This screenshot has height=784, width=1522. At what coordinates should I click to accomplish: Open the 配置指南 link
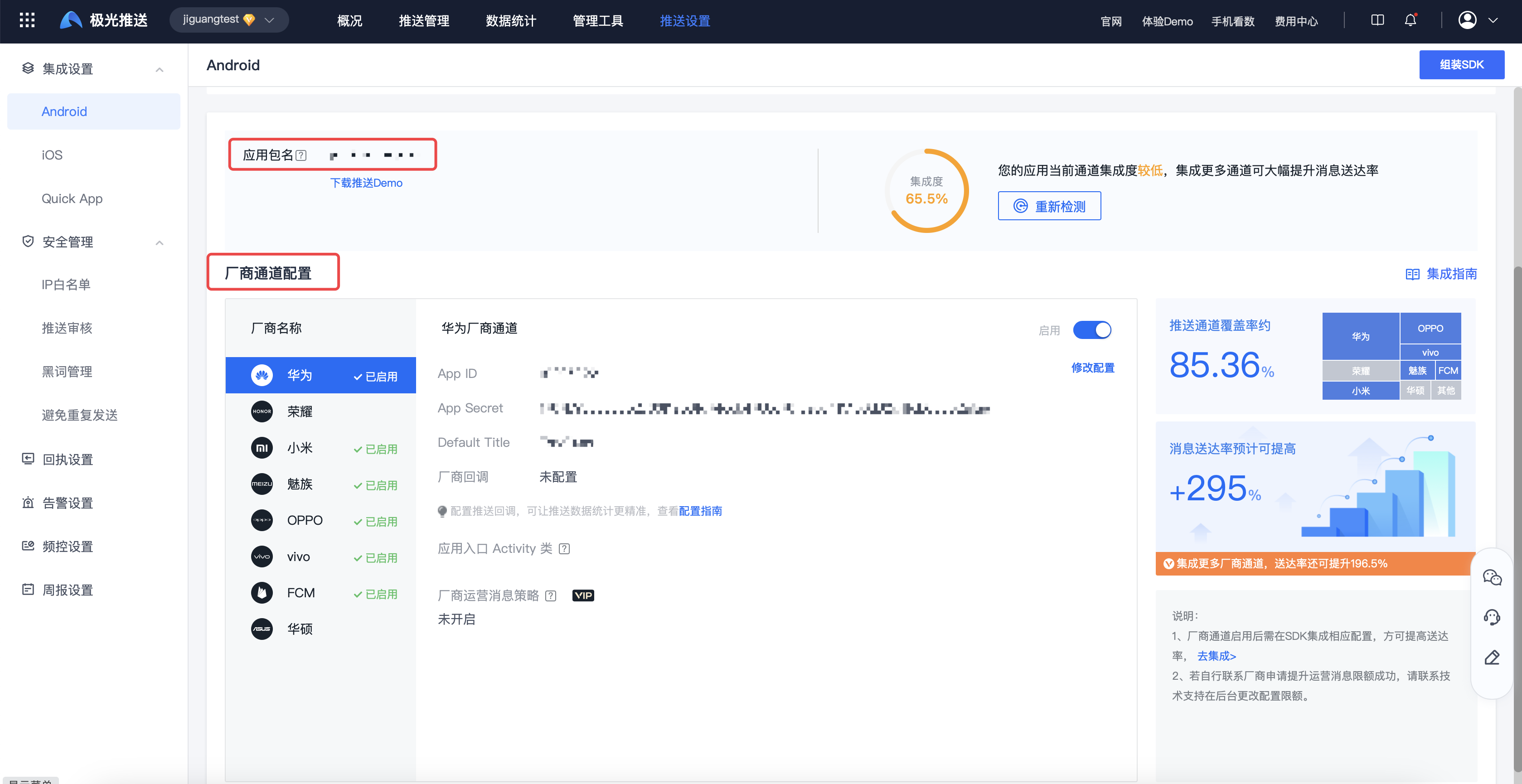pos(700,510)
